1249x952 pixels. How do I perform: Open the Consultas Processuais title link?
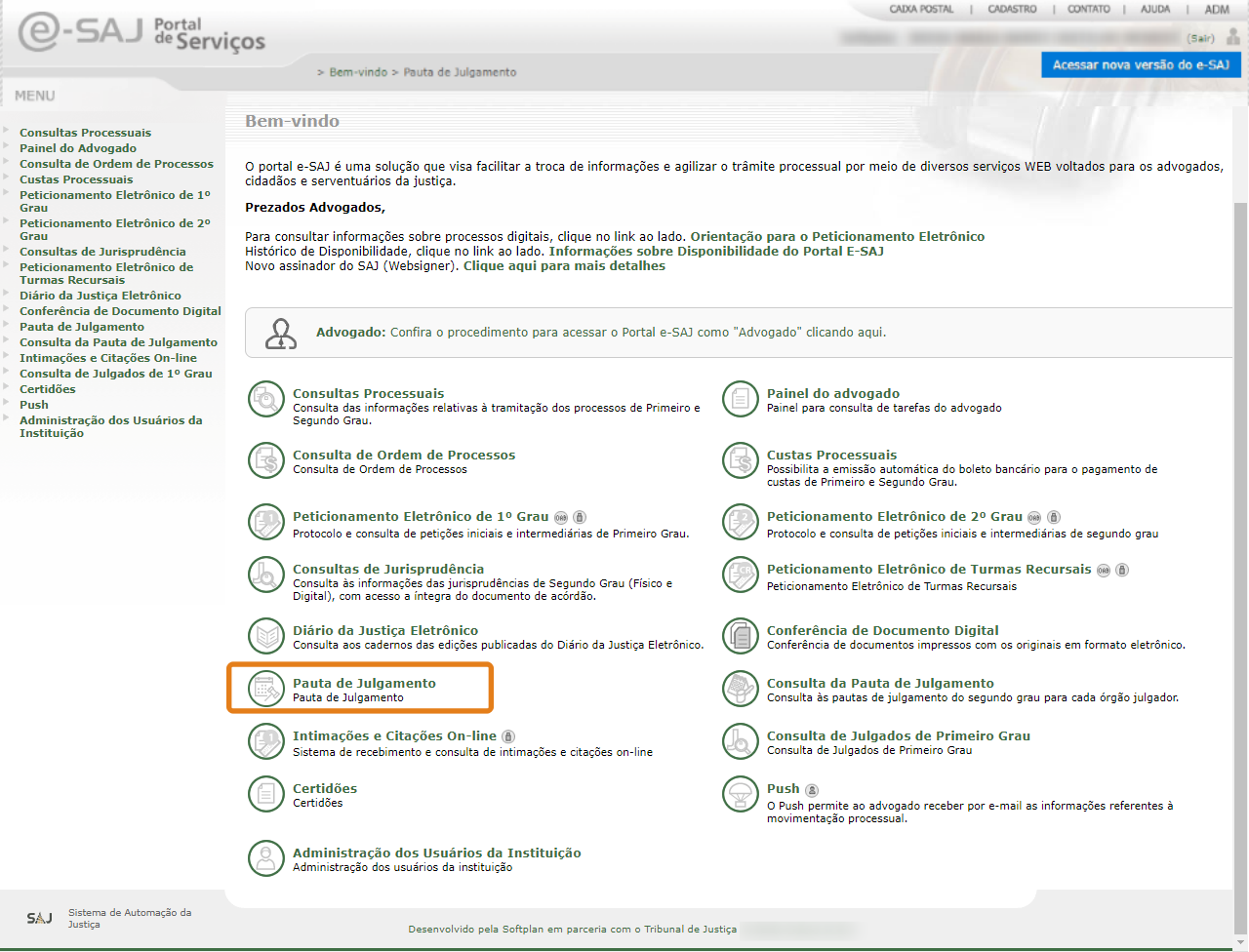[x=368, y=394]
